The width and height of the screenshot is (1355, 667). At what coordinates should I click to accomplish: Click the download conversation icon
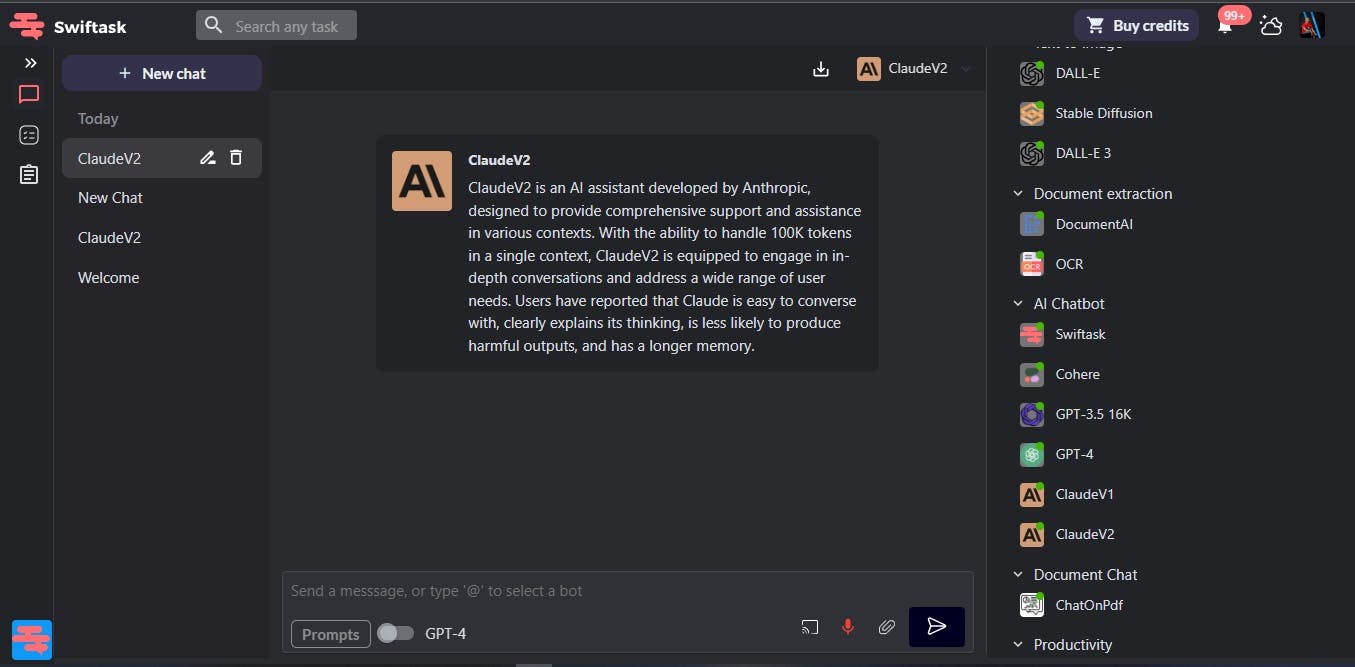click(821, 69)
